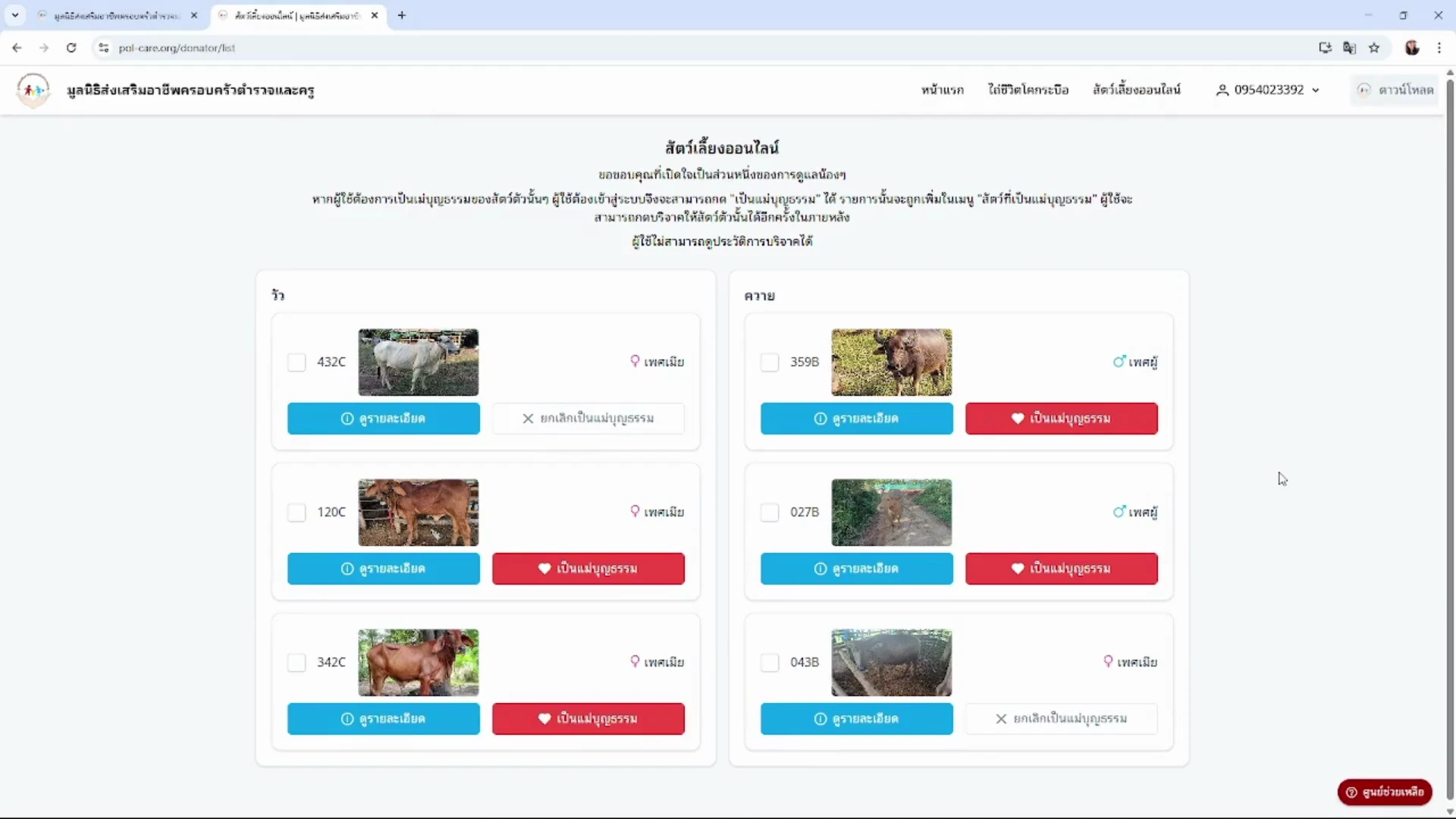Reload the page with browser refresh icon
This screenshot has width=1456, height=819.
click(x=71, y=48)
